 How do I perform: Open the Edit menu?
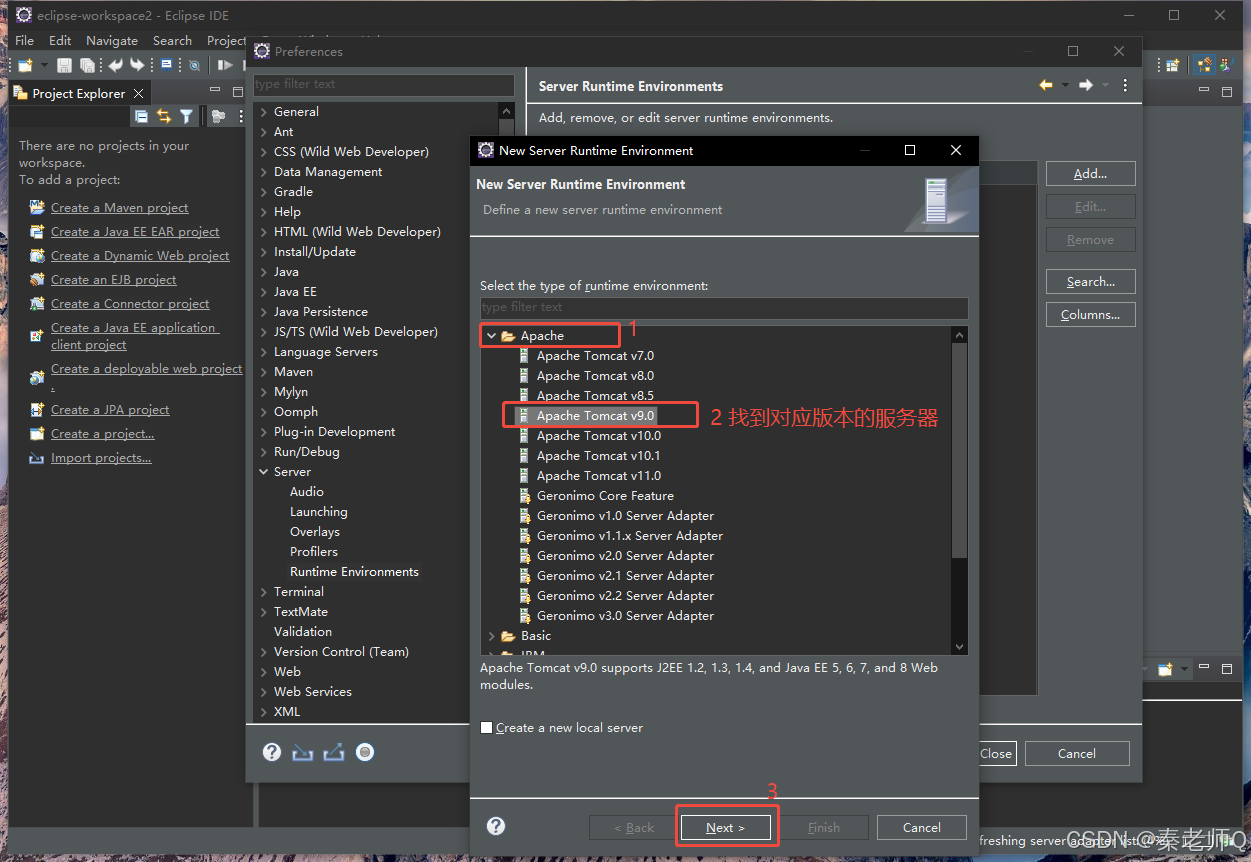(60, 40)
